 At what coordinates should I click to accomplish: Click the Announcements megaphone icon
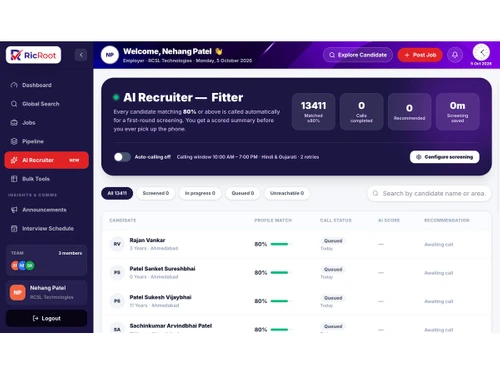(x=14, y=210)
